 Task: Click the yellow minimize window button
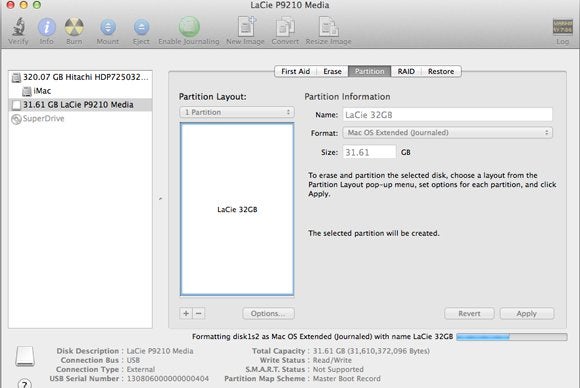point(23,5)
